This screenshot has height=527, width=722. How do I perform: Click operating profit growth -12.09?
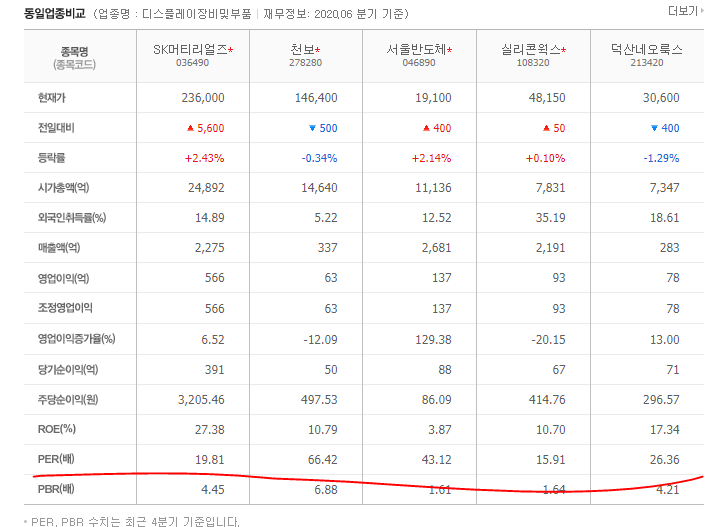pyautogui.click(x=320, y=340)
